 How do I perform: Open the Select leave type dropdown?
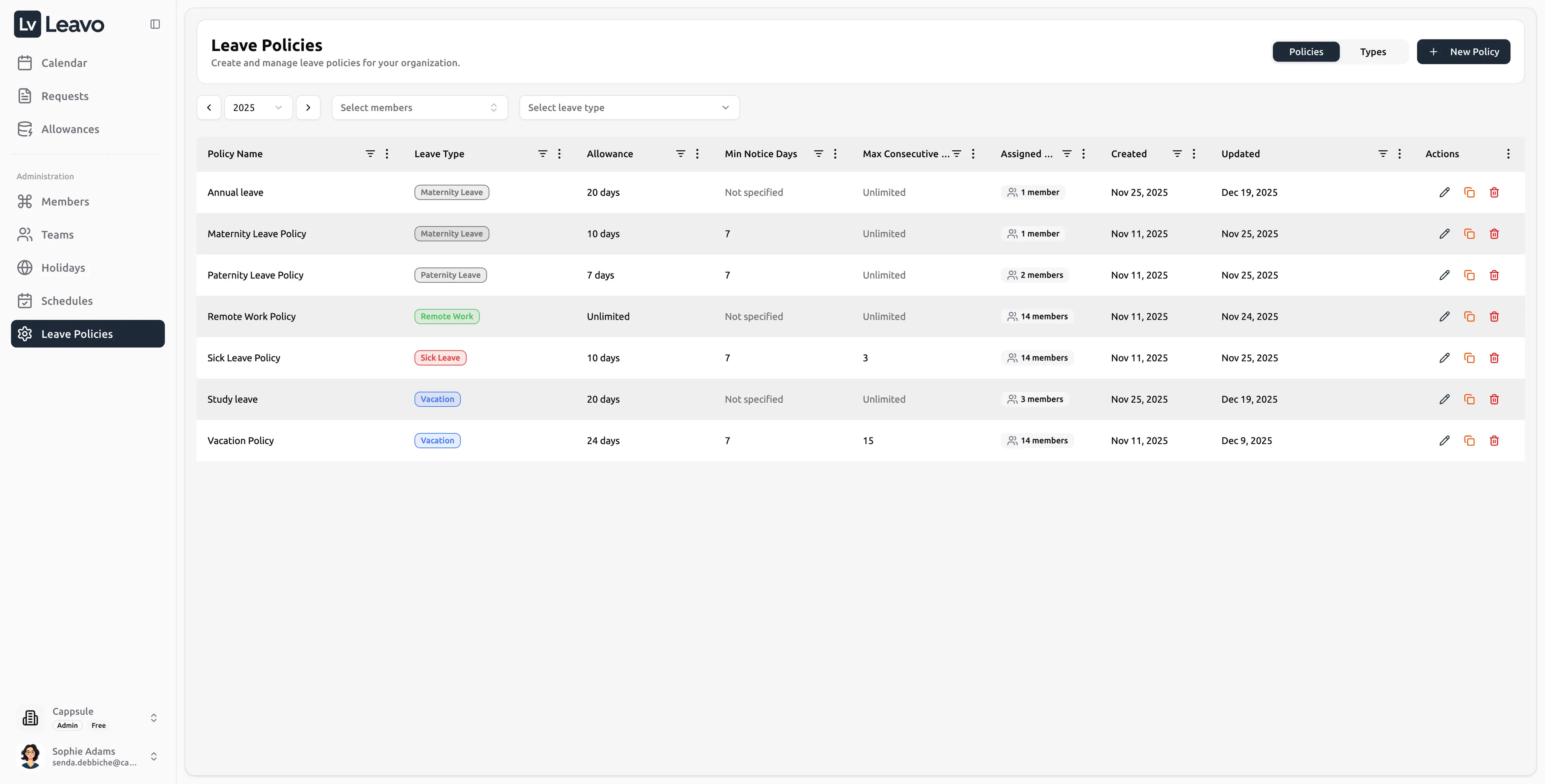pyautogui.click(x=628, y=107)
